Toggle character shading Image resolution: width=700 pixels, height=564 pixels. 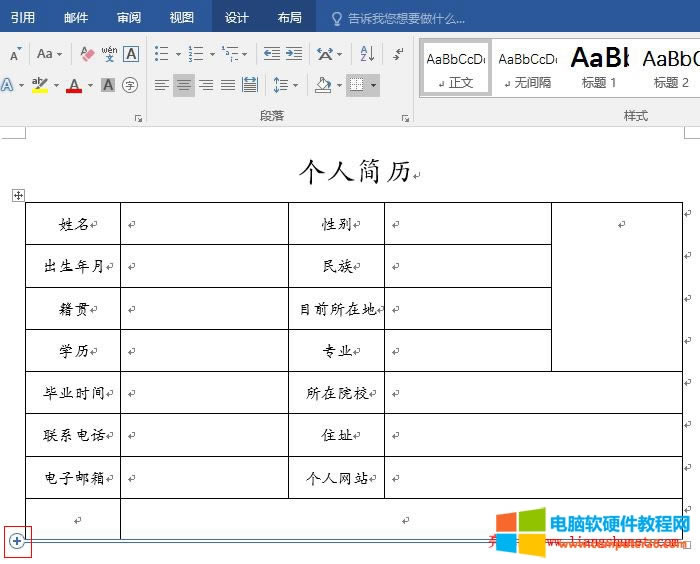[108, 86]
